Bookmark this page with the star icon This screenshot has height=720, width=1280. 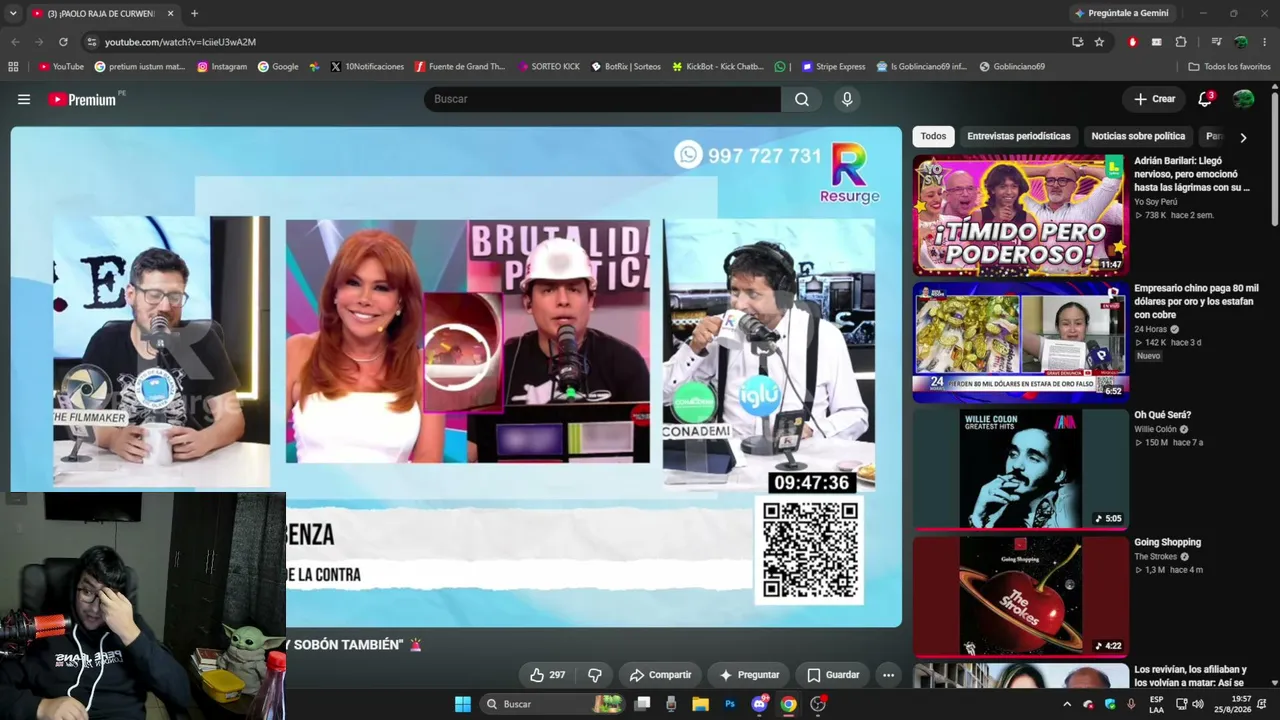point(1099,42)
